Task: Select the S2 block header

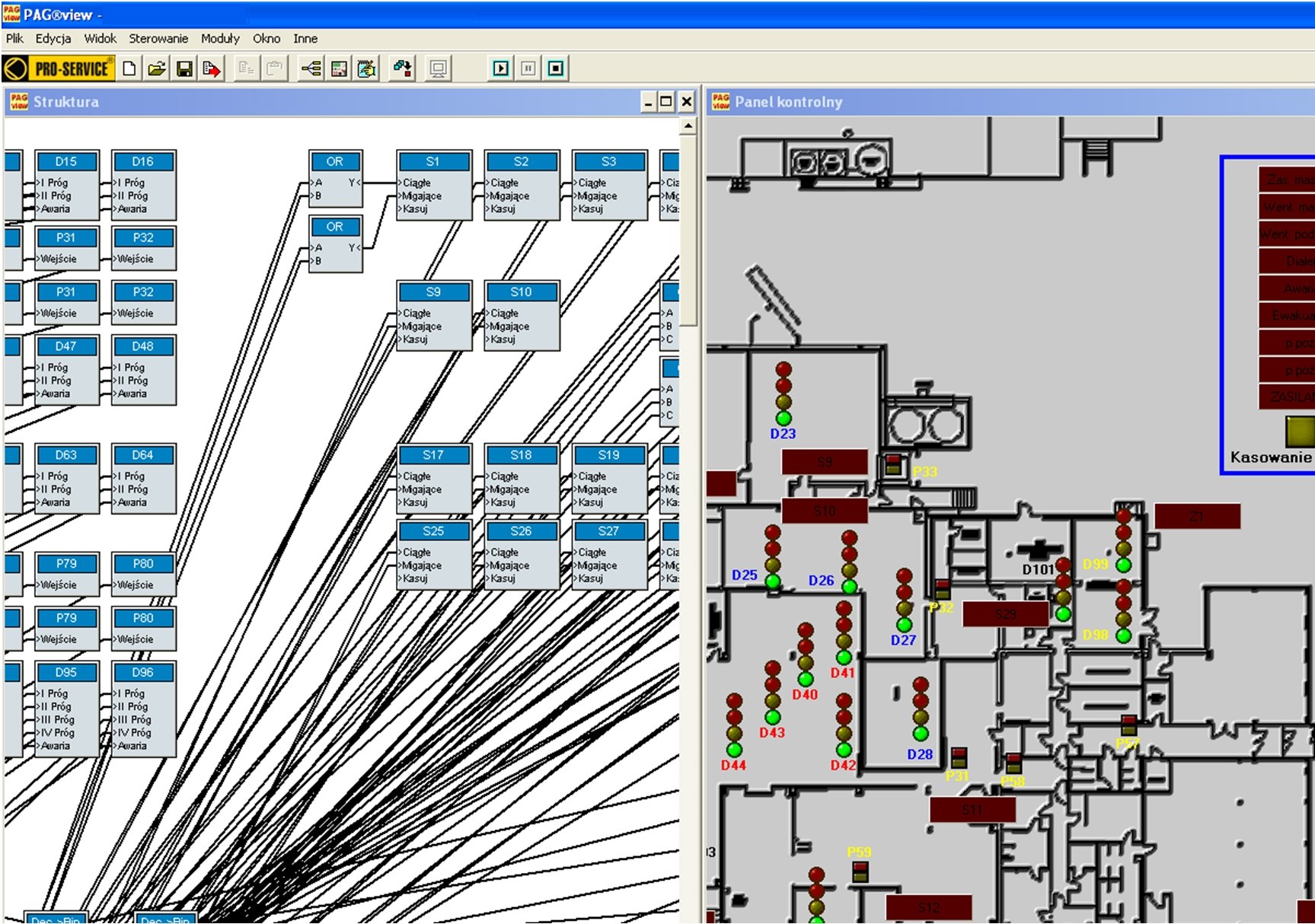Action: click(x=521, y=161)
